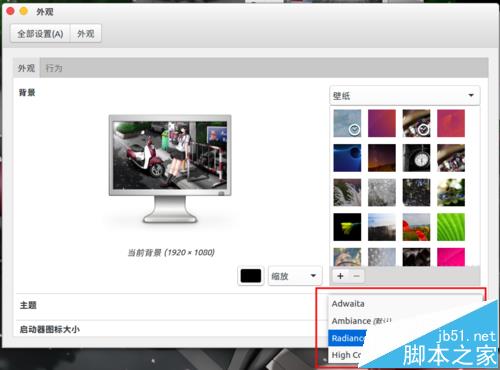The width and height of the screenshot is (500, 370).
Task: Select the pinkish red wallpaper in first row
Action: pyautogui.click(x=451, y=123)
